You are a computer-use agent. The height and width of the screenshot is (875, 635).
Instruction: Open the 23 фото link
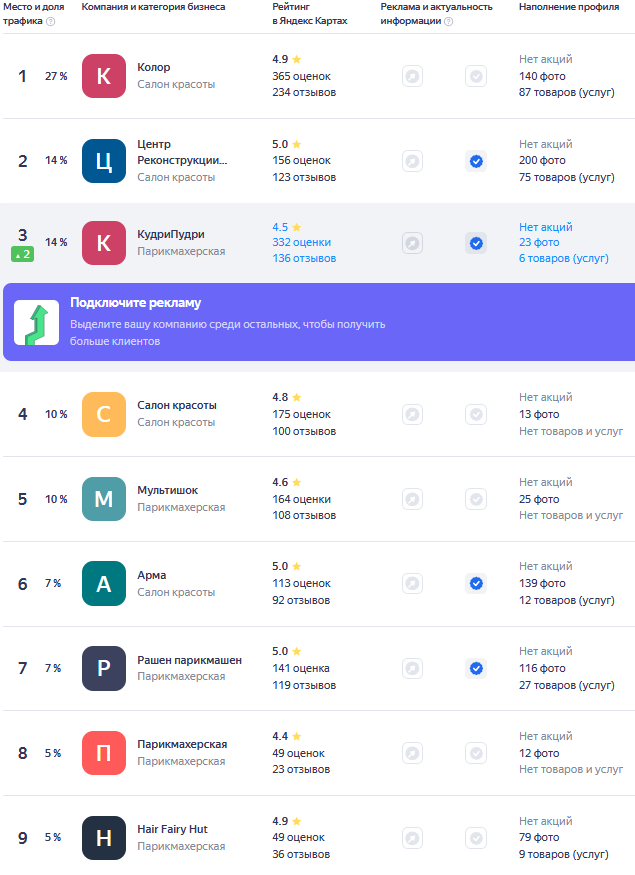point(539,242)
